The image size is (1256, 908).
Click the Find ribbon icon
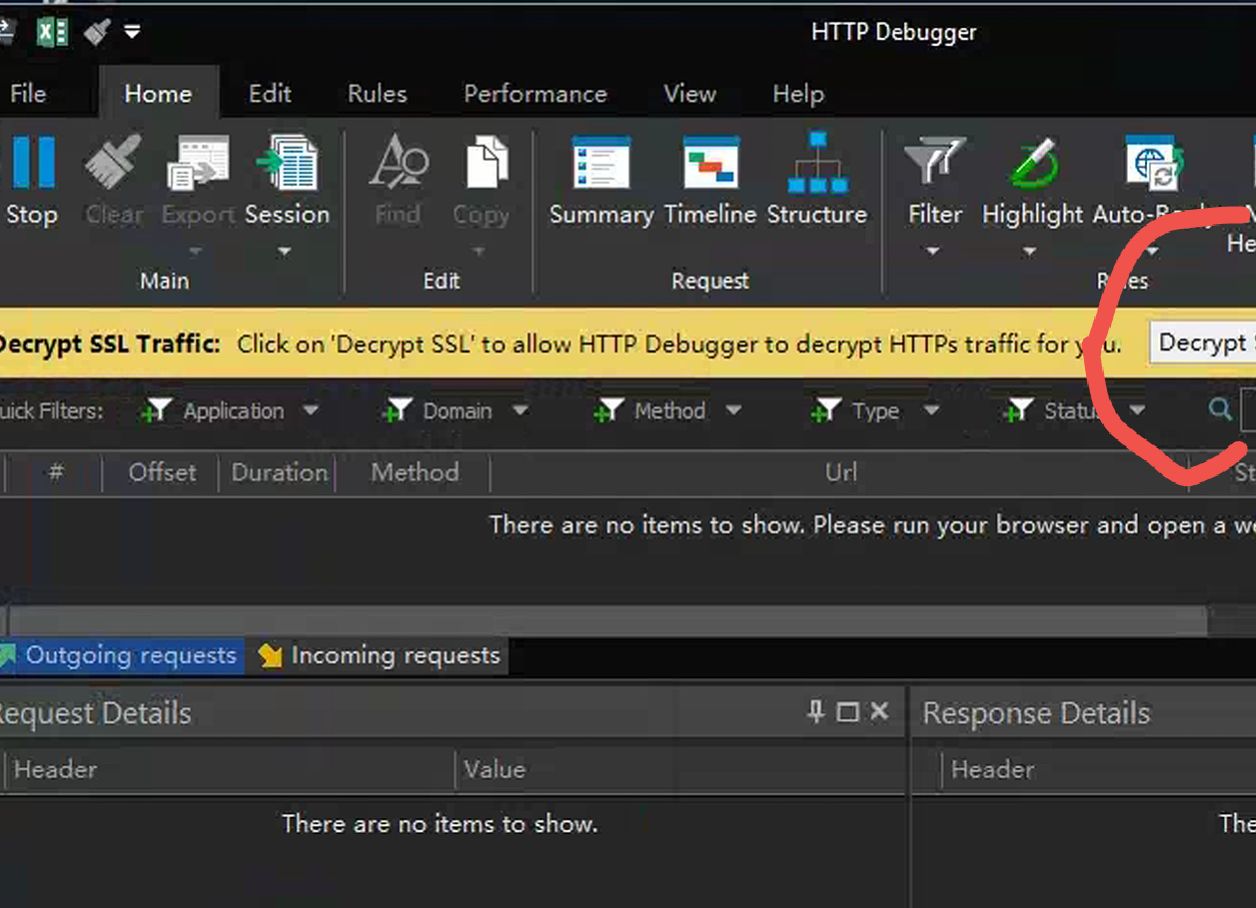(398, 163)
